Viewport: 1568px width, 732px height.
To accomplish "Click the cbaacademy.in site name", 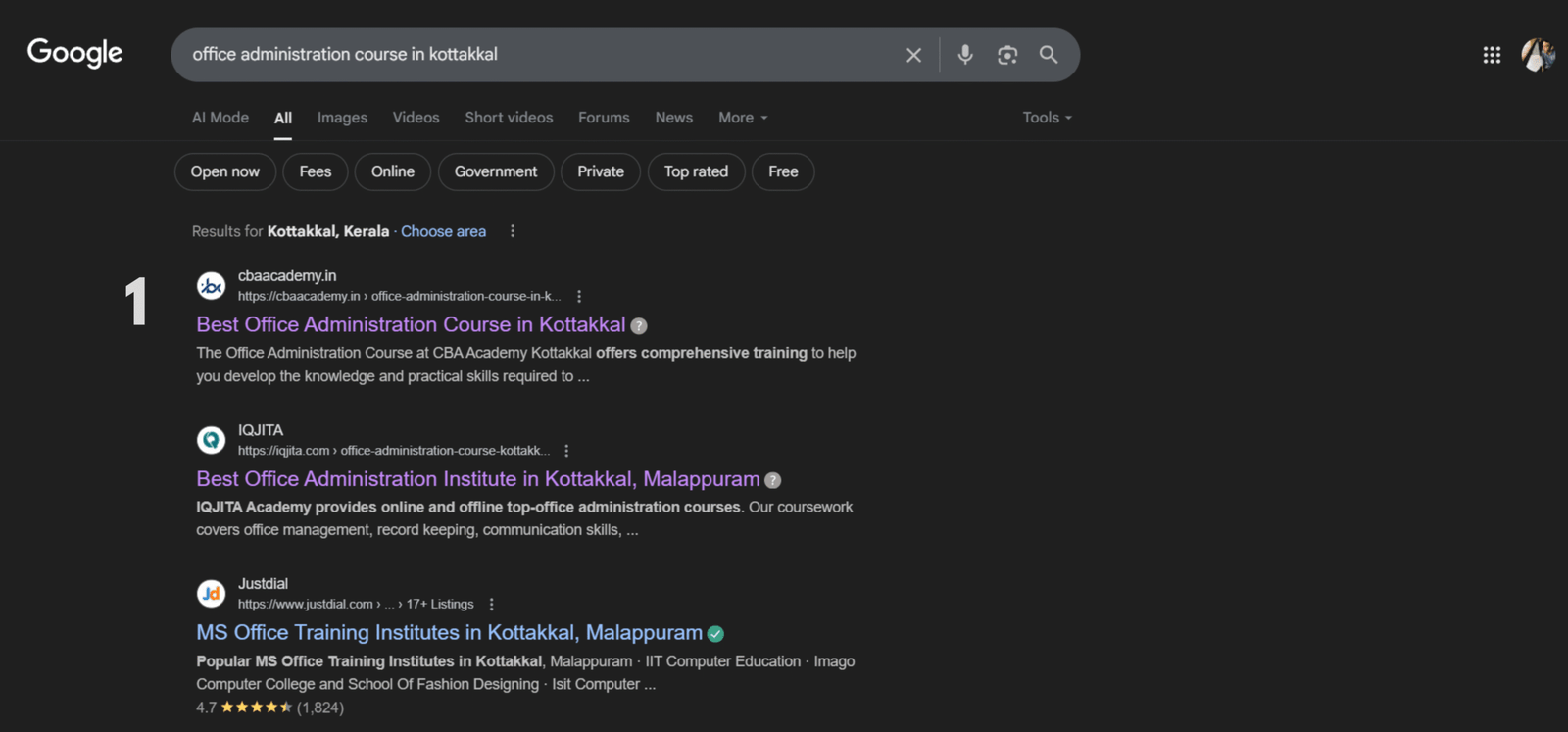I will [x=287, y=276].
